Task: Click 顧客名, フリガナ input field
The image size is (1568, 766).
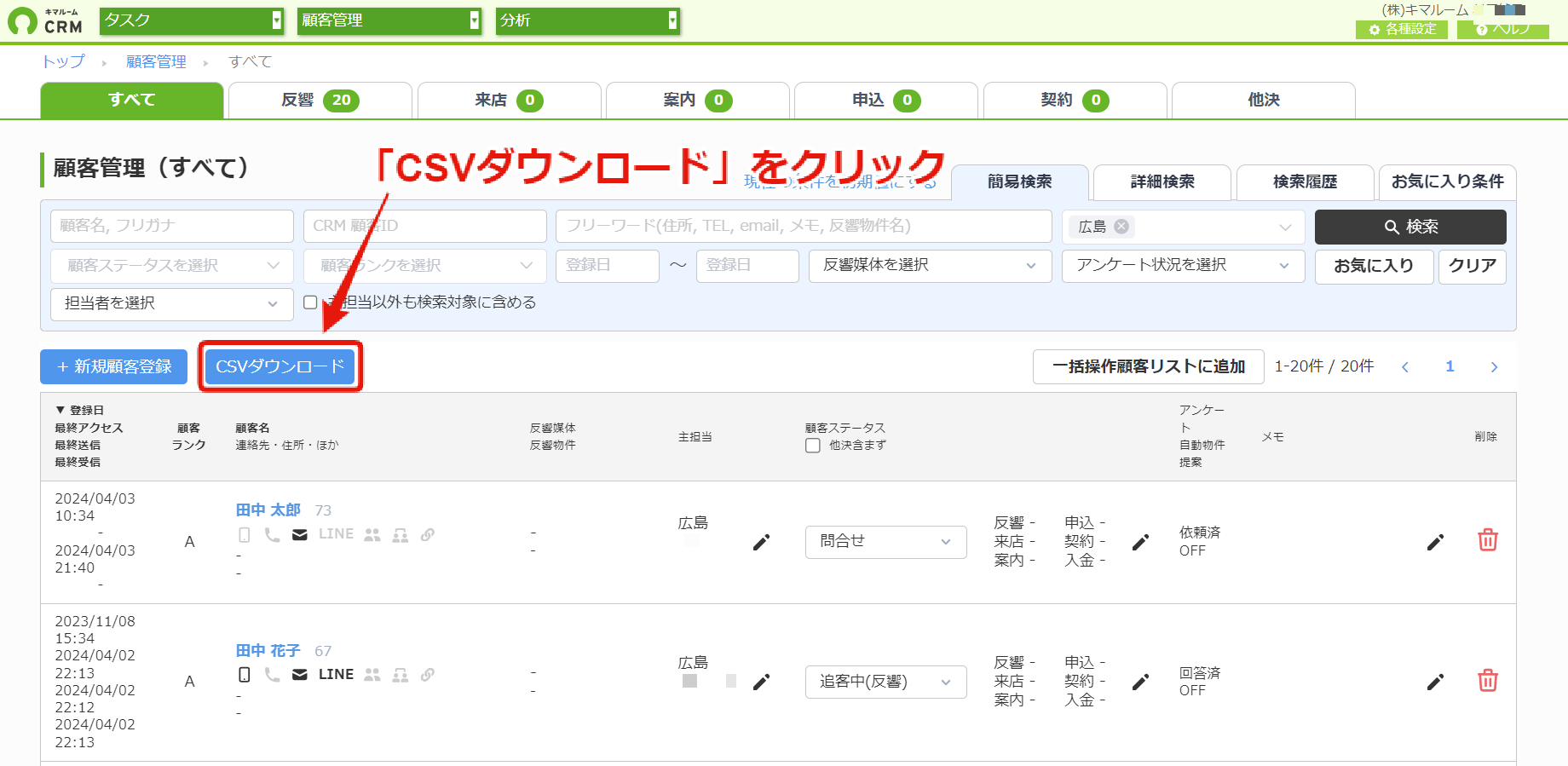Action: click(x=172, y=227)
